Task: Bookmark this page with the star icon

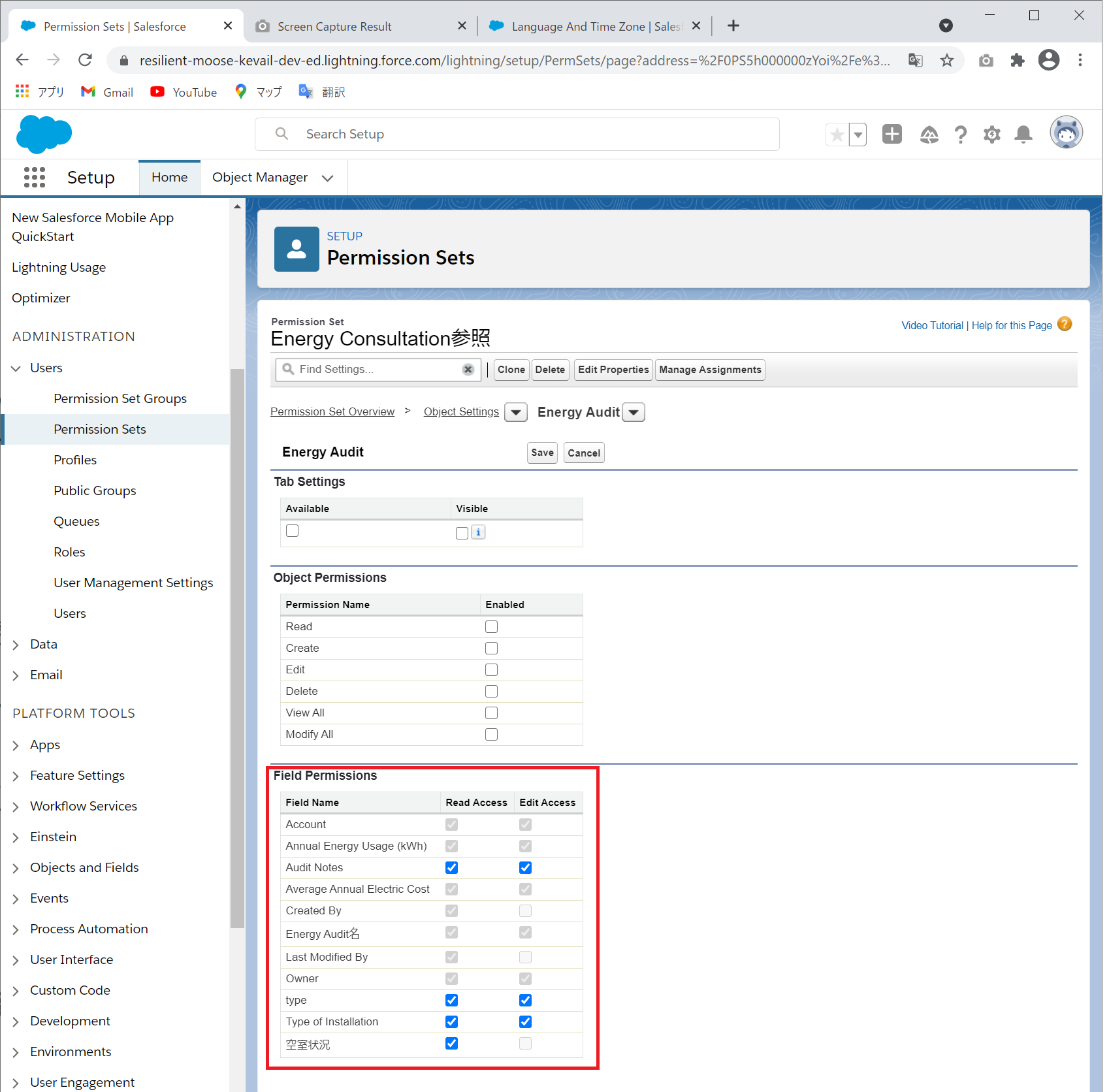Action: click(x=947, y=61)
